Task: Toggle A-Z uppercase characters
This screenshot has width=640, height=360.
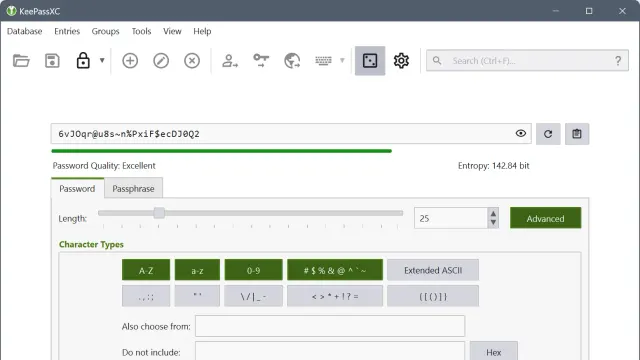Action: (146, 270)
